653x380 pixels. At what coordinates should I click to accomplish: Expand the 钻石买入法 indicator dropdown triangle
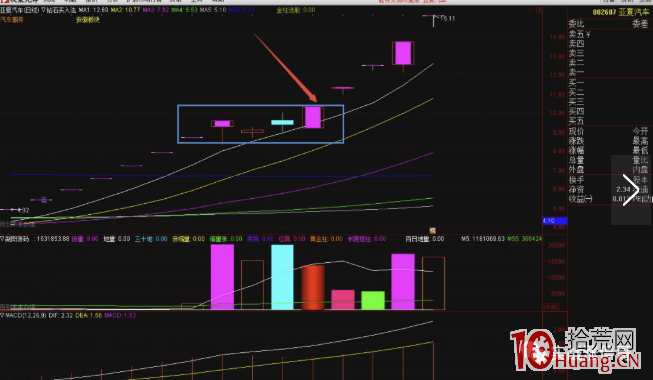pos(42,10)
